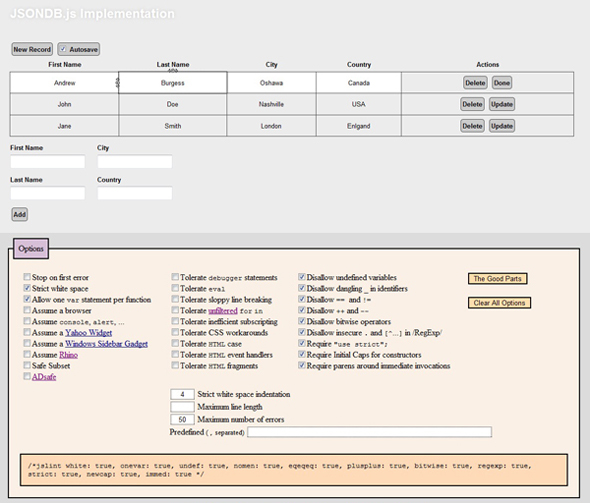Check the Assume Rhino box
The width and height of the screenshot is (590, 503).
(x=27, y=354)
